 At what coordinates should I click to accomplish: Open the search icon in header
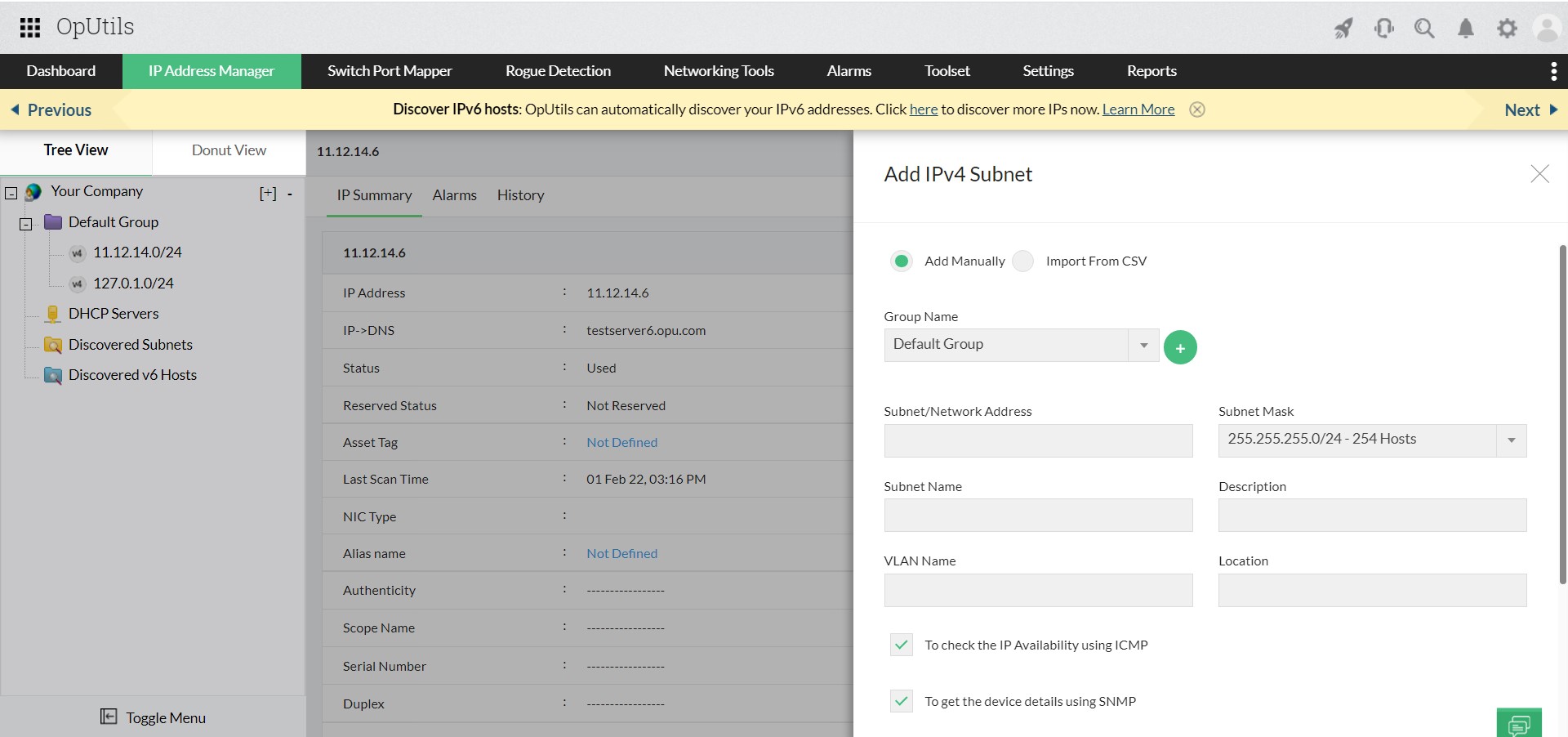coord(1425,27)
